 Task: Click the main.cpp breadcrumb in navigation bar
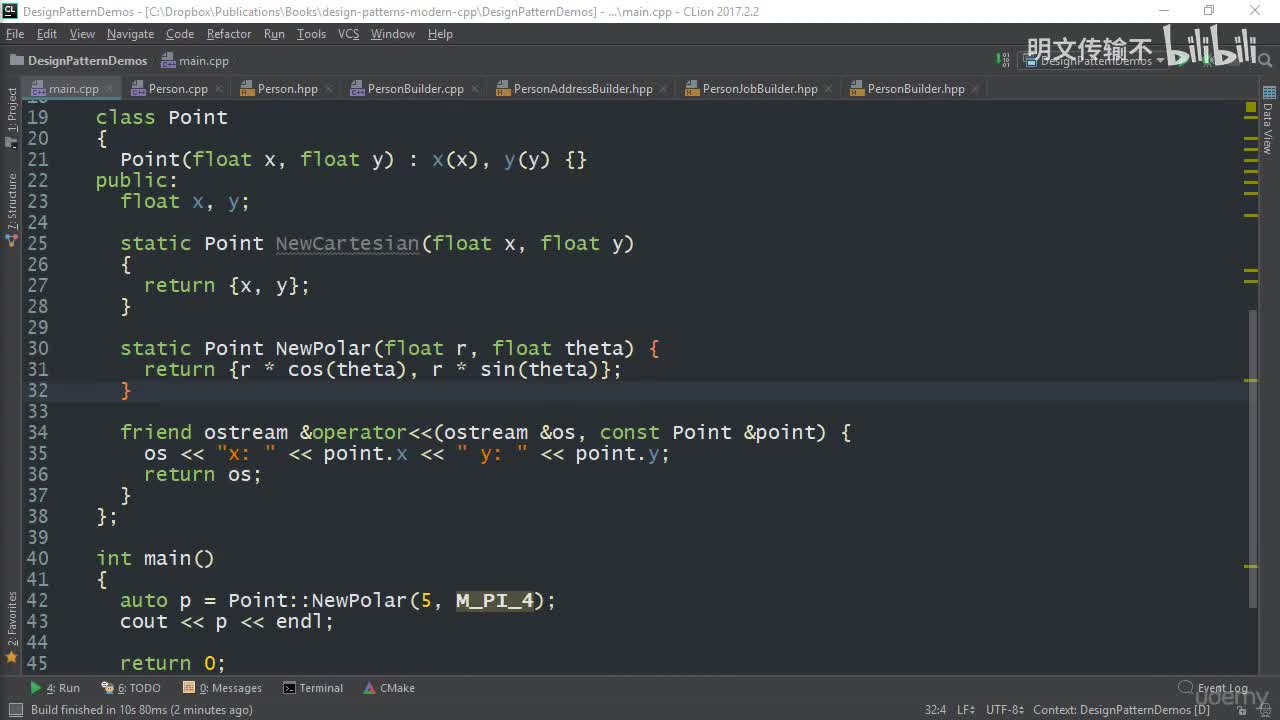[x=195, y=61]
